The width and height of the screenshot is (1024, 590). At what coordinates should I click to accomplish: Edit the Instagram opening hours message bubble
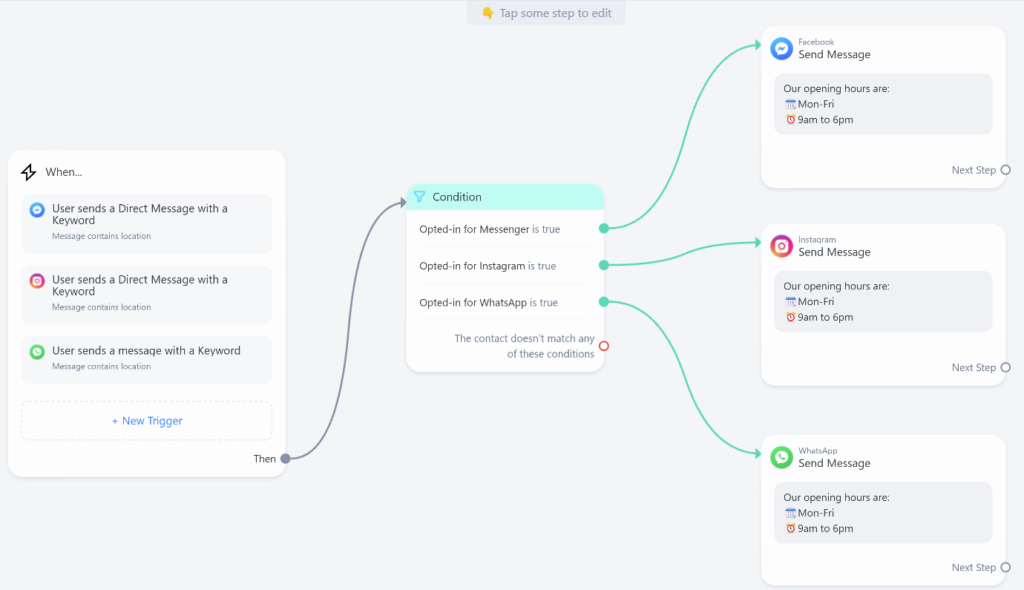(x=883, y=301)
